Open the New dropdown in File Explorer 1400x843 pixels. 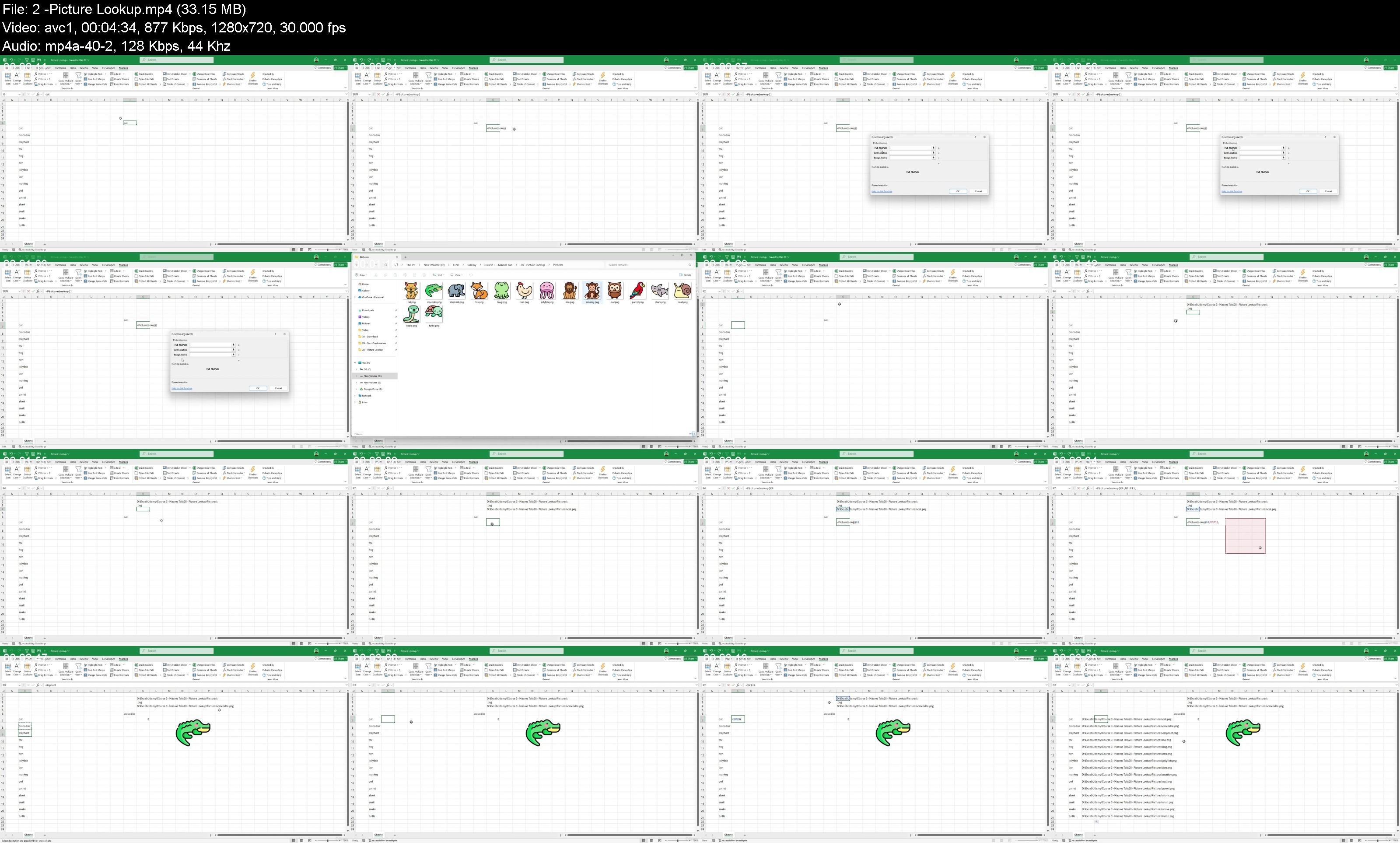pyautogui.click(x=362, y=275)
